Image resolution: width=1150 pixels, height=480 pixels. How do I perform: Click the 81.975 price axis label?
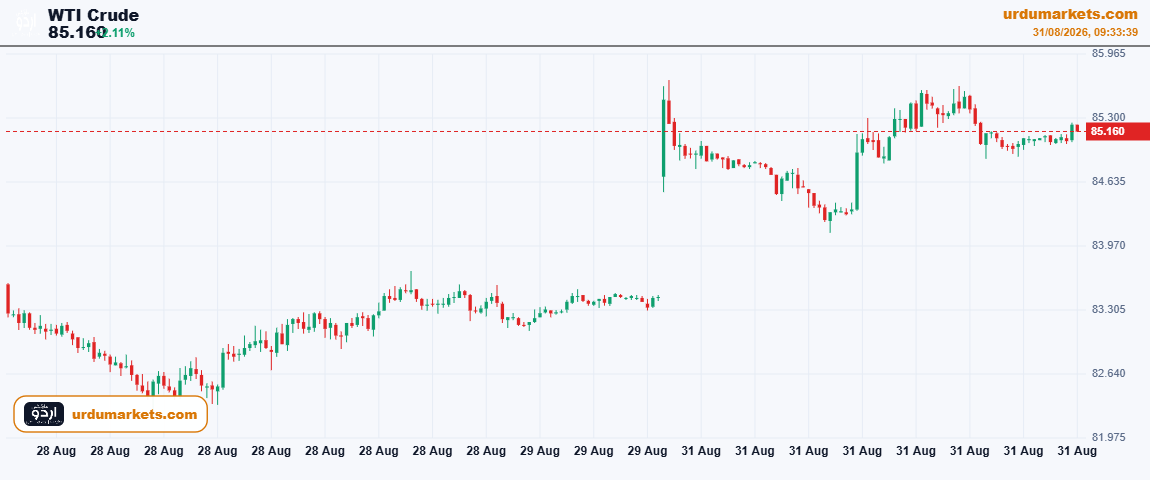[1108, 437]
